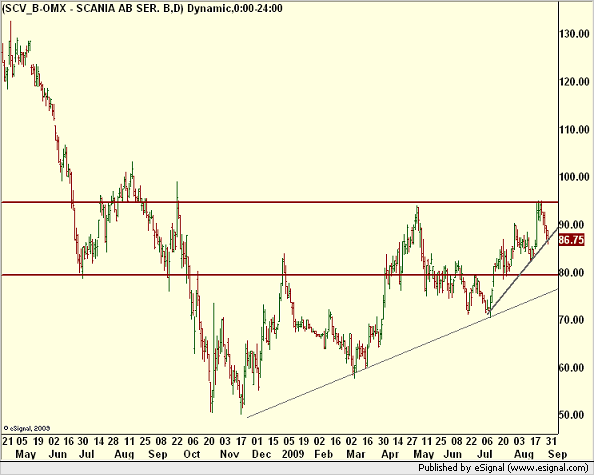Click the November low candlestick near 50
Screen dimensions: 594x475
pos(241,403)
